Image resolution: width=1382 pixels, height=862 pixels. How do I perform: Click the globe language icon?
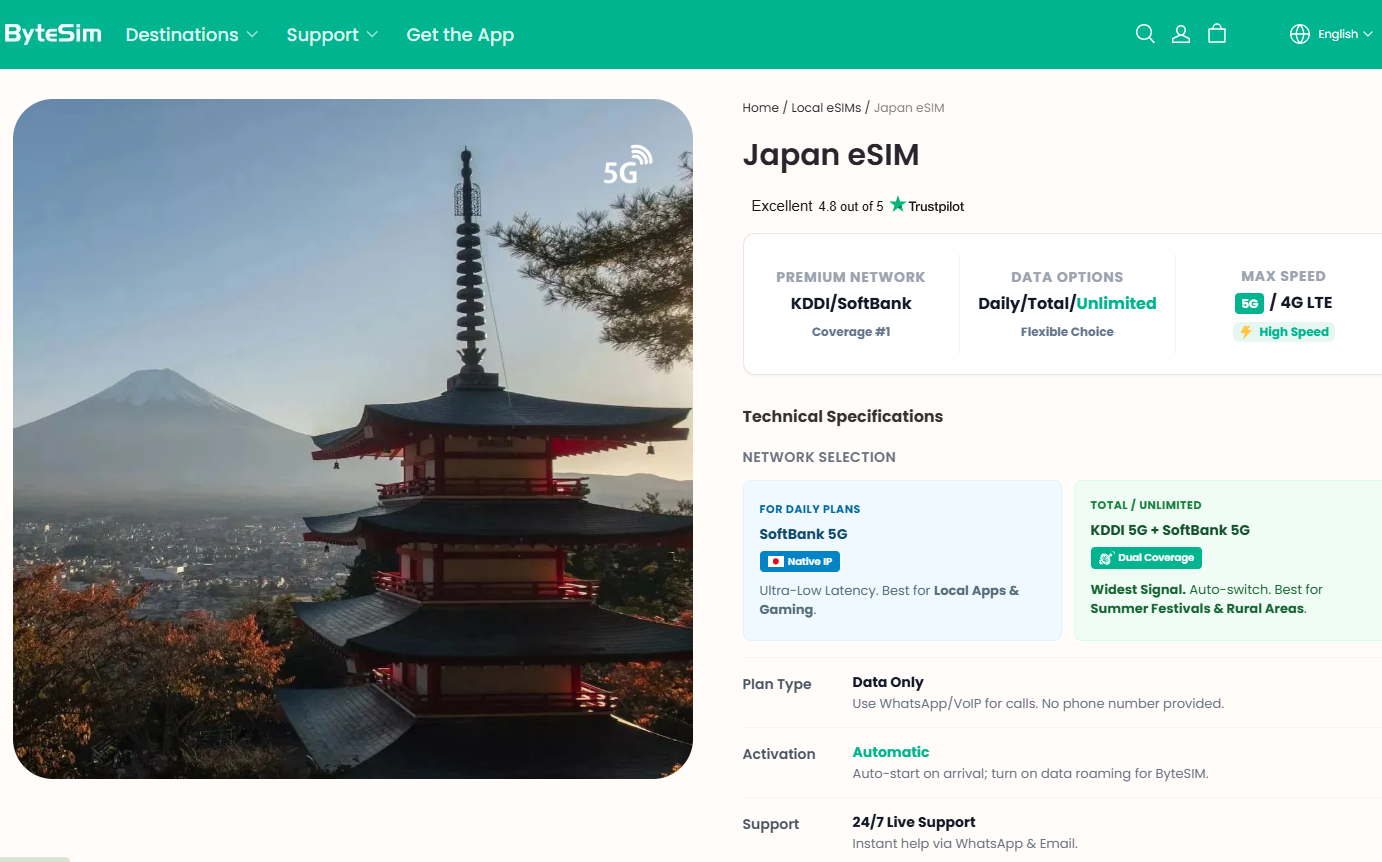coord(1300,34)
